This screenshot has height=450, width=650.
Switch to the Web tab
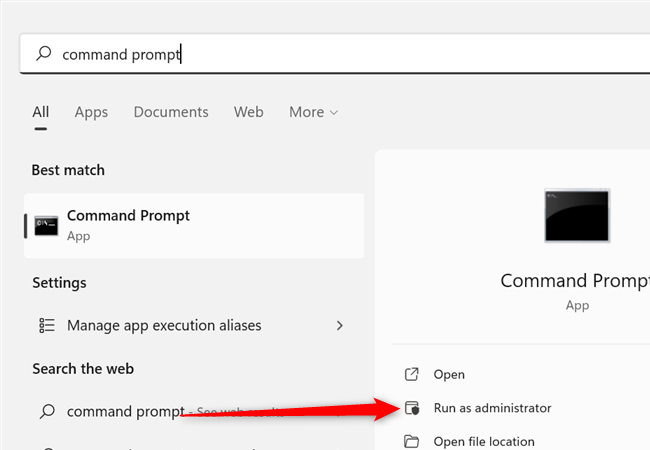coord(249,112)
